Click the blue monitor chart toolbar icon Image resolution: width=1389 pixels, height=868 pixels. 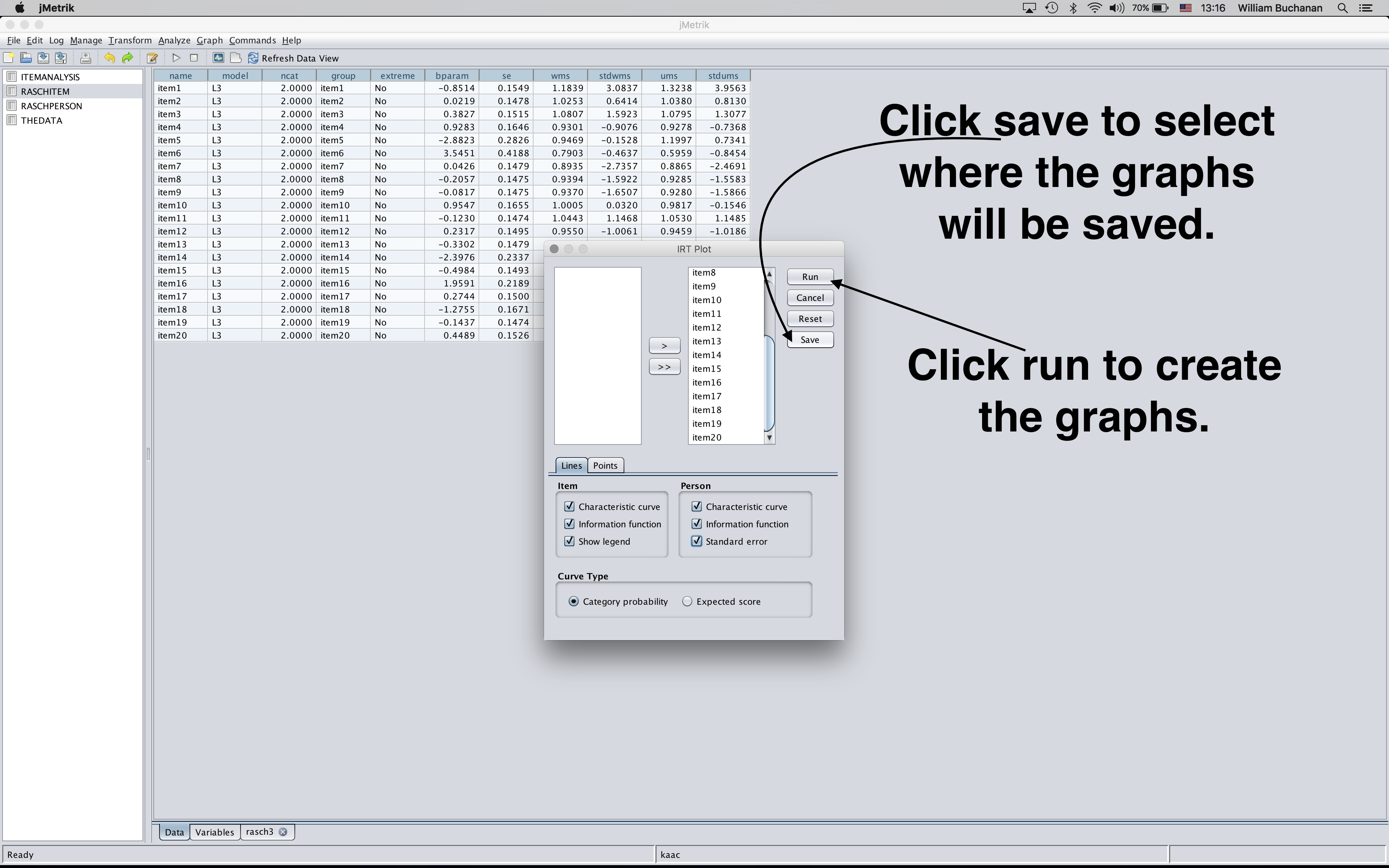click(218, 58)
